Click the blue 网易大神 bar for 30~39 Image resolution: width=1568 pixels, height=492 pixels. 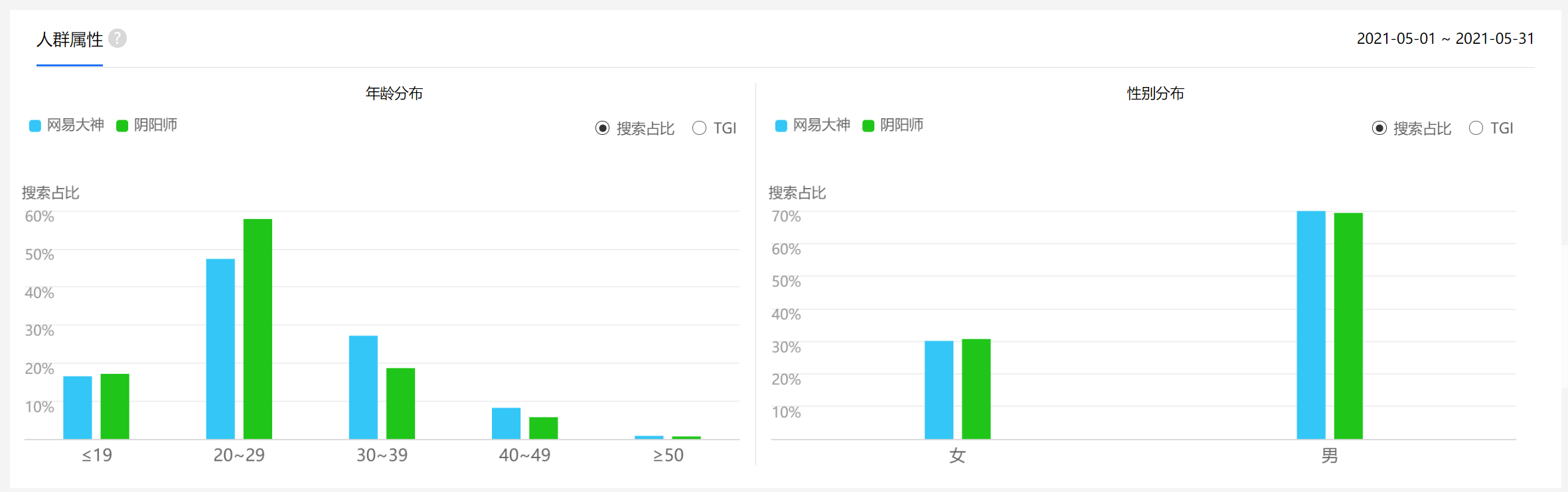[x=363, y=387]
